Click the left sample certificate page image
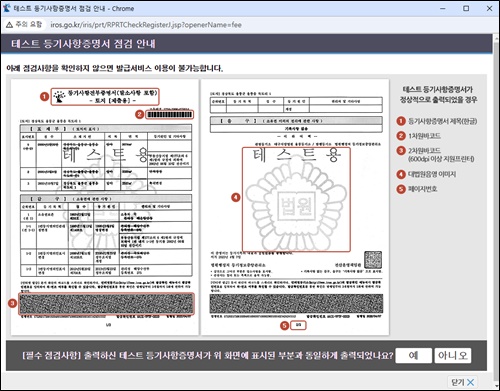500x391 pixels. point(105,207)
